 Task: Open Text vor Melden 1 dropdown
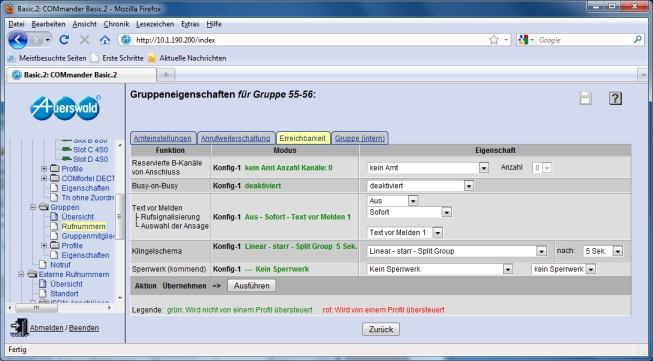tap(404, 232)
